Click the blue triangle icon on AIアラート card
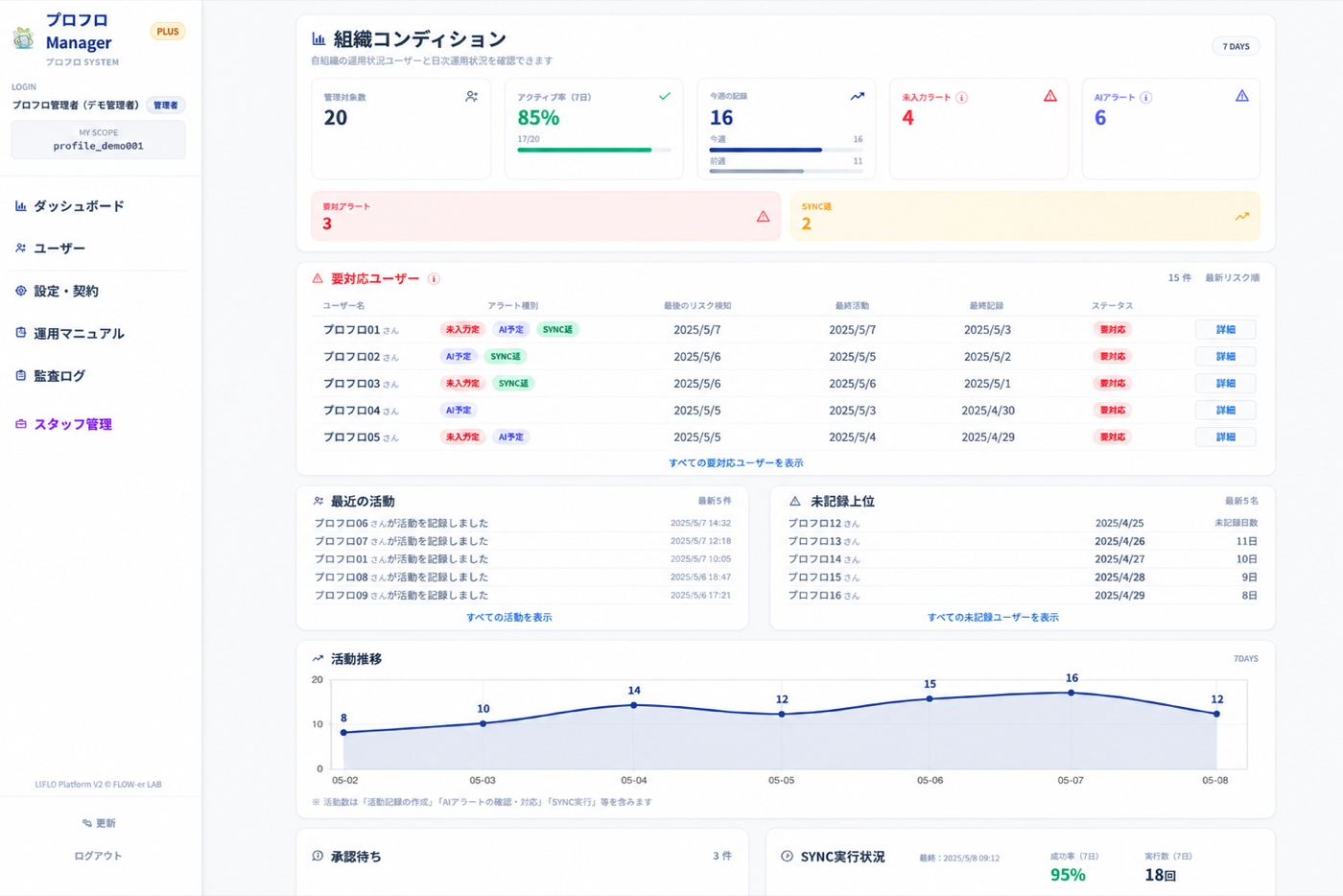The height and width of the screenshot is (896, 1343). [1241, 96]
